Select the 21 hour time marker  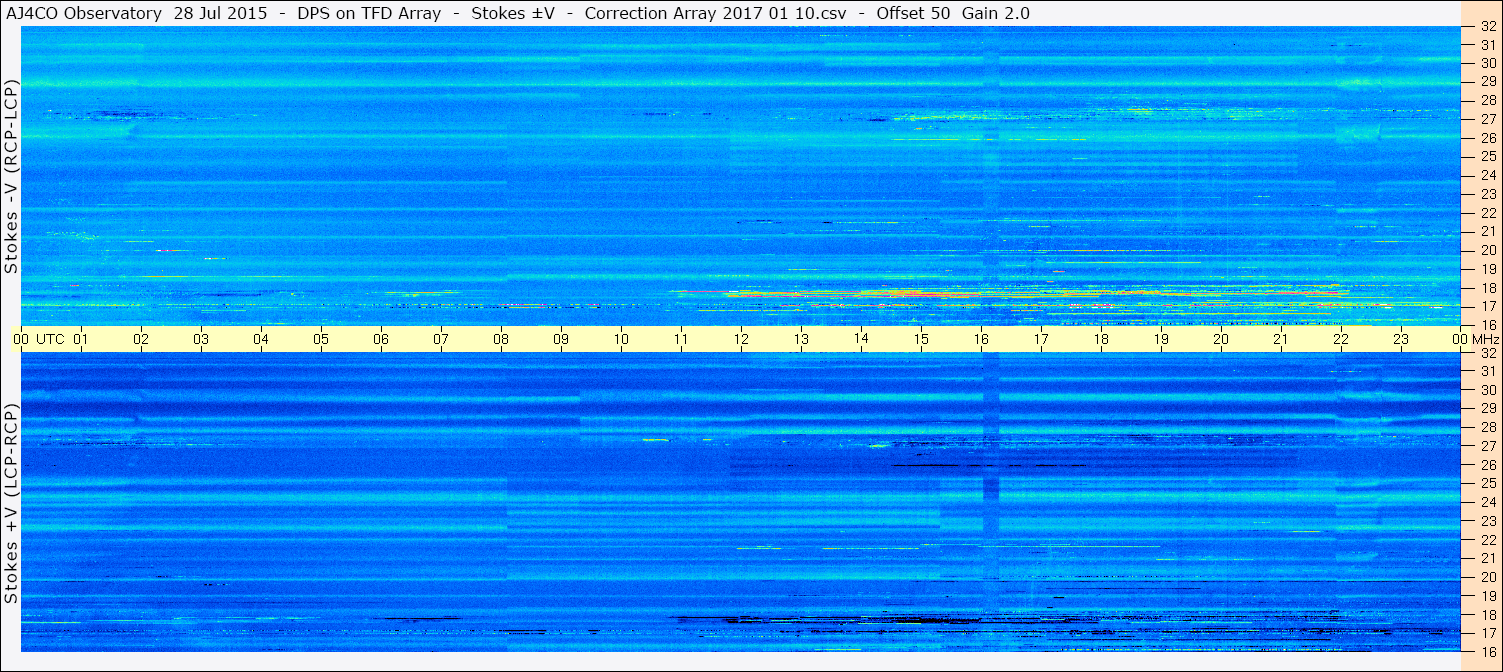pos(1281,340)
